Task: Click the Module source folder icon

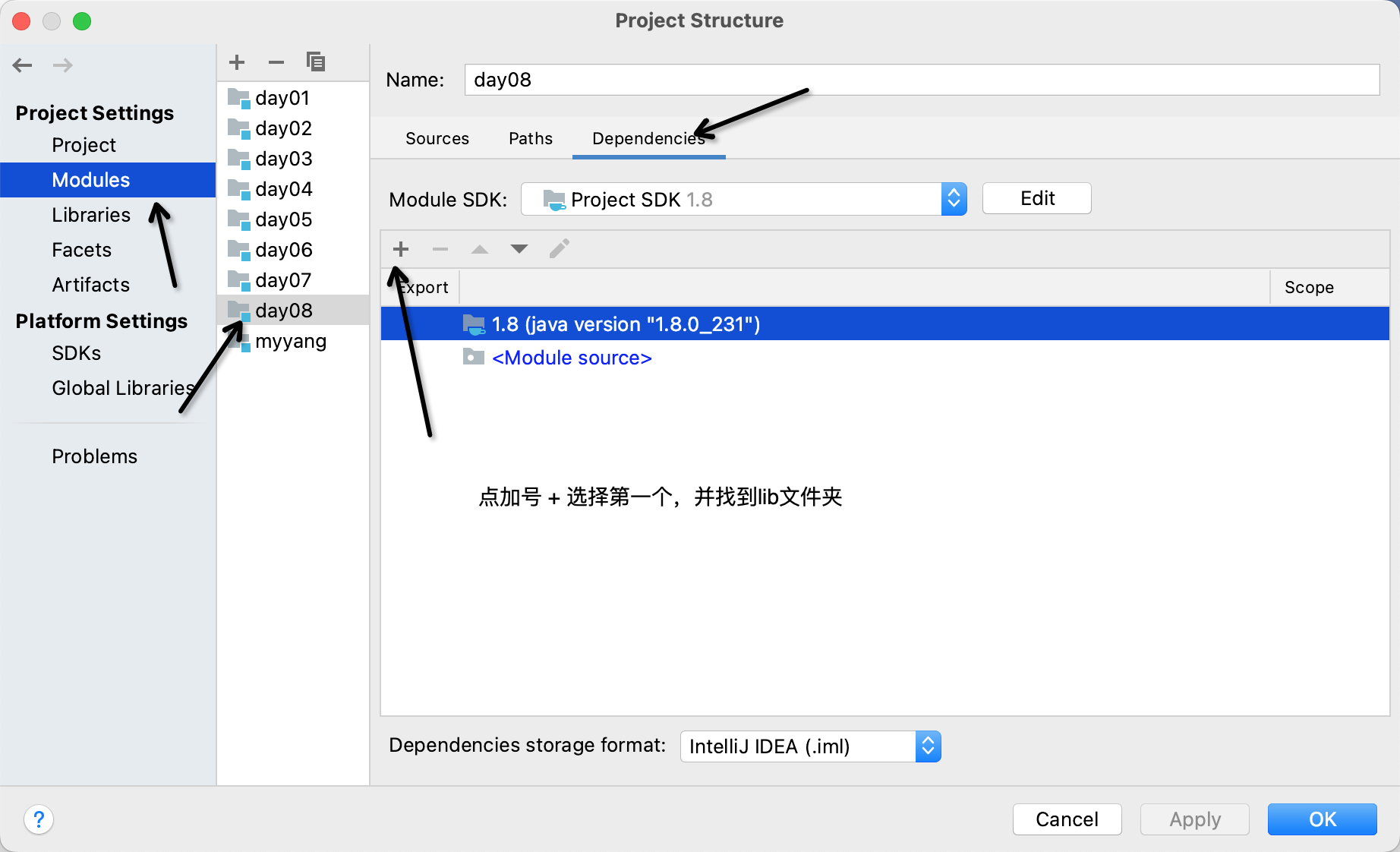Action: (x=474, y=357)
